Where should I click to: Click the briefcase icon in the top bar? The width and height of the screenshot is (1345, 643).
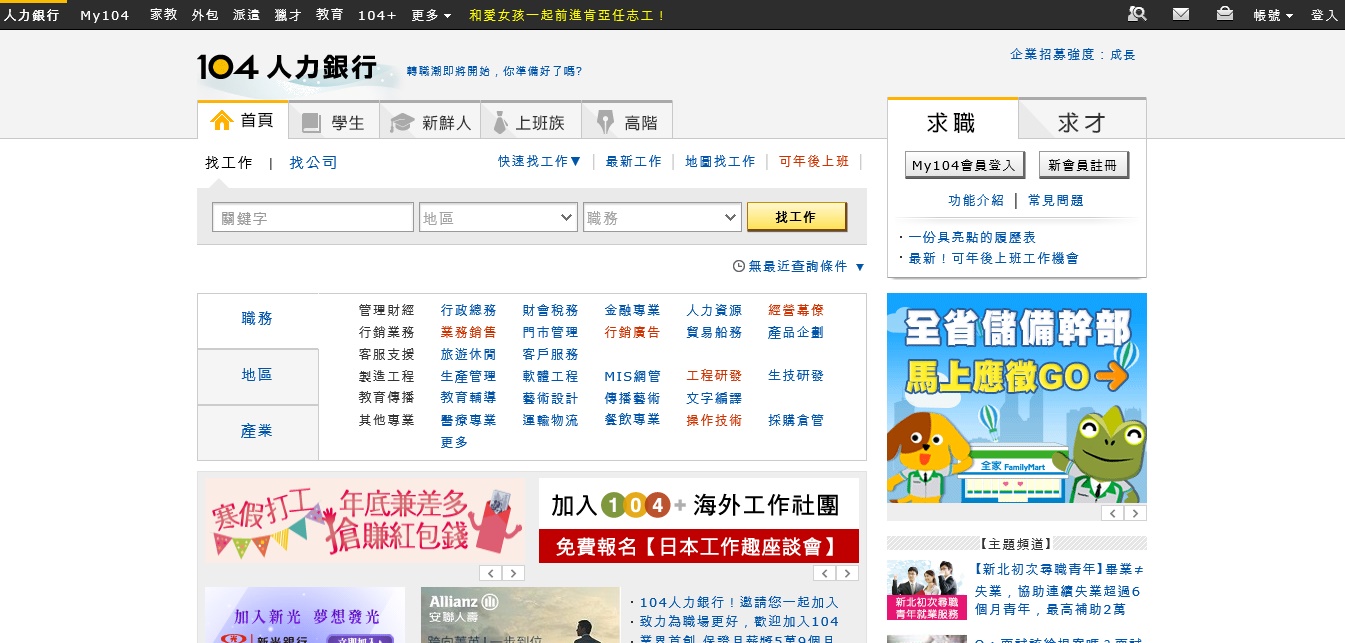[x=1224, y=14]
